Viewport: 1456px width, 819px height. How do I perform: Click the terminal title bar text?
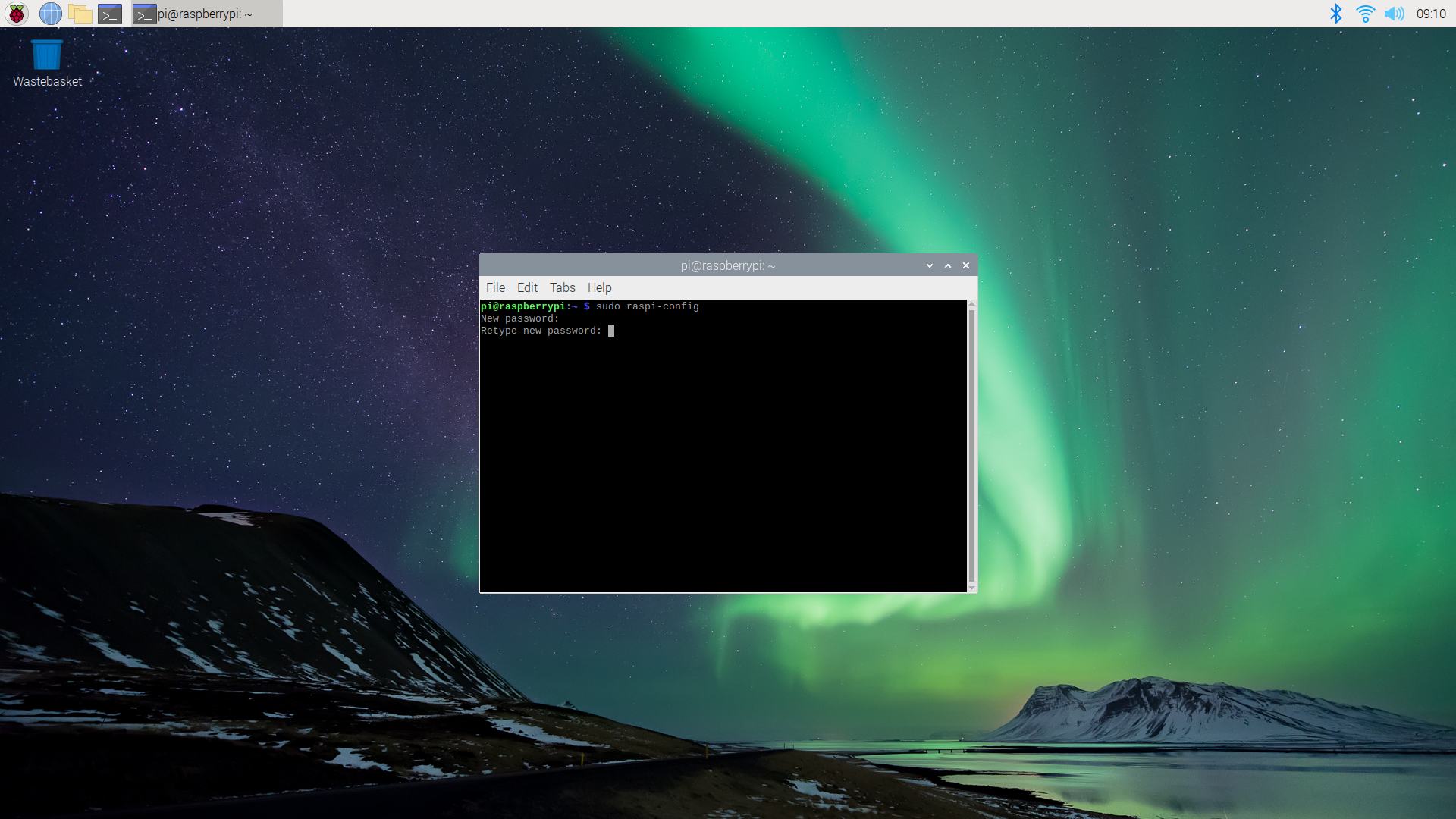pyautogui.click(x=728, y=265)
